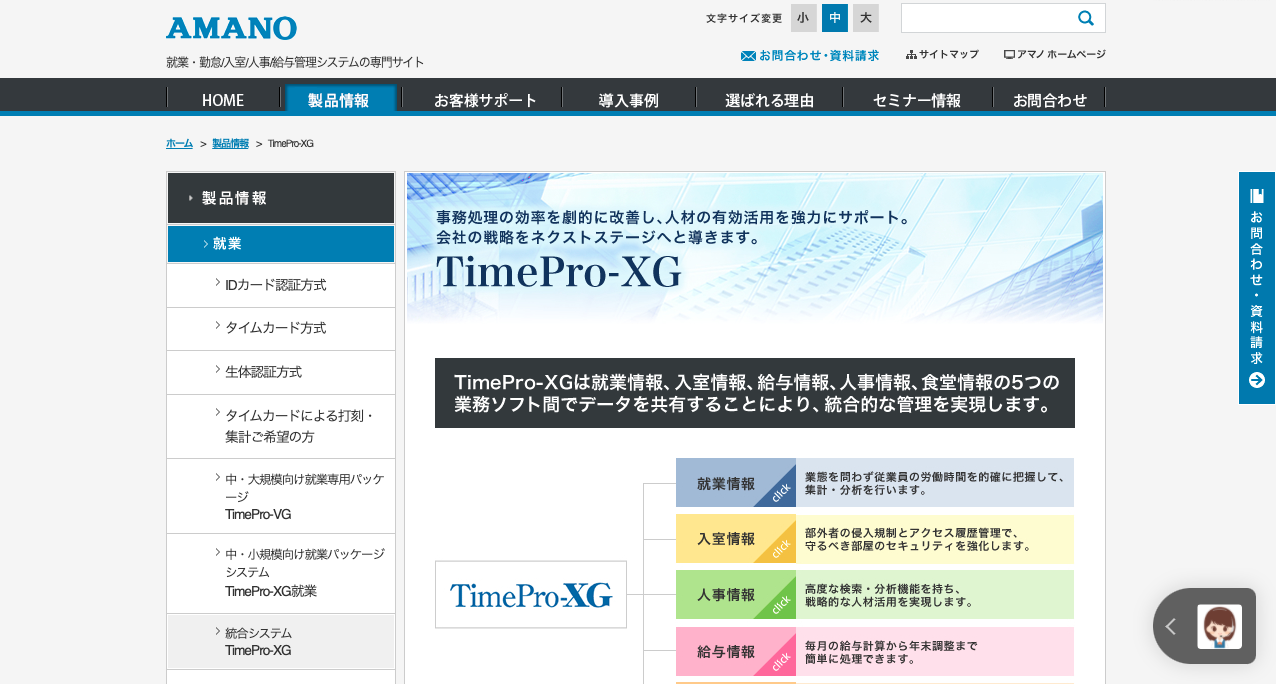Collapse the chat widget with the left arrow

click(x=1171, y=627)
